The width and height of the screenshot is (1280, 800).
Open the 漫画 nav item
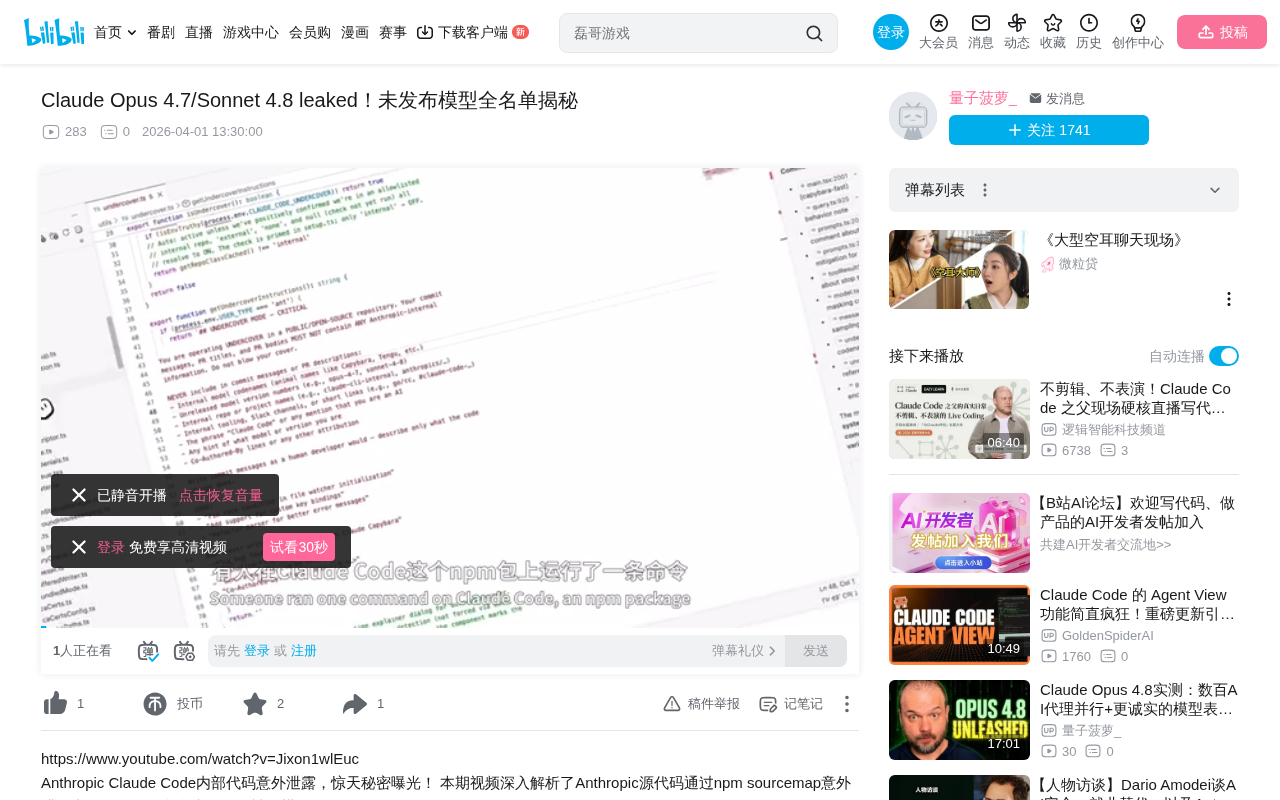[x=355, y=32]
